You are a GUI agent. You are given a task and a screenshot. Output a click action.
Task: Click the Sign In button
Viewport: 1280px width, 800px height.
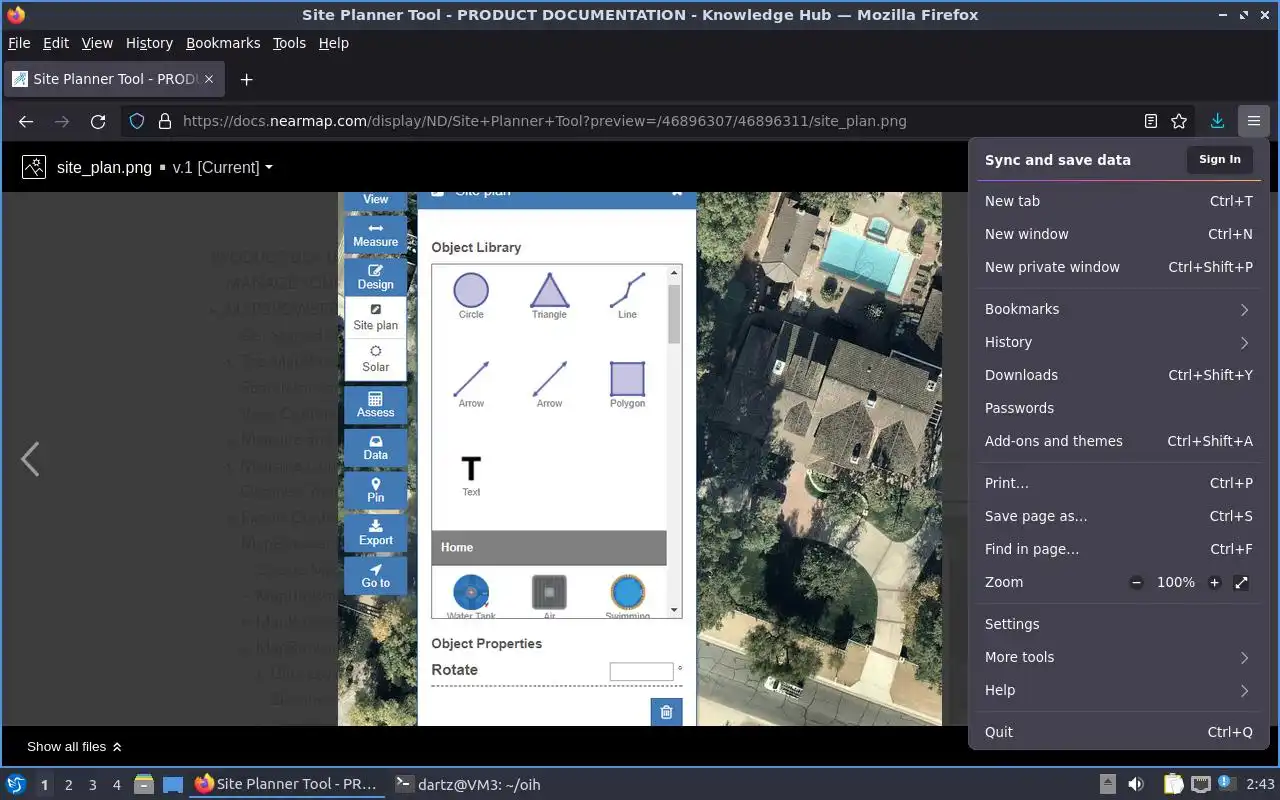(x=1220, y=160)
